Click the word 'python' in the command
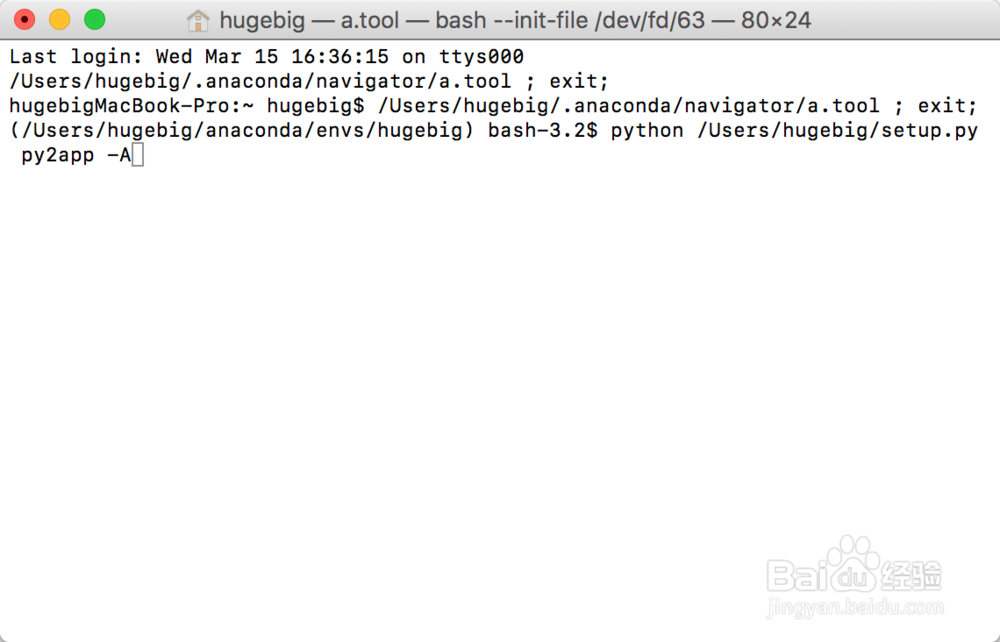The width and height of the screenshot is (1000, 642). click(647, 131)
